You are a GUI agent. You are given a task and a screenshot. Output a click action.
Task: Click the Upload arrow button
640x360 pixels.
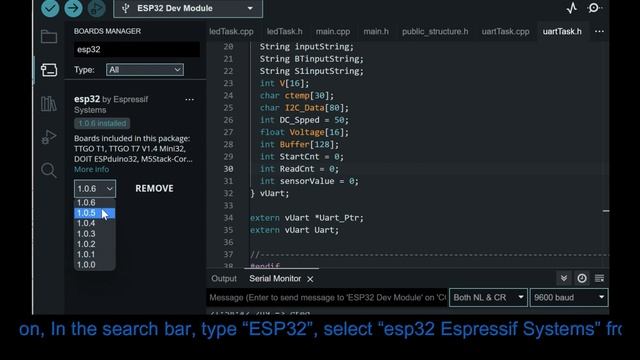tap(73, 8)
